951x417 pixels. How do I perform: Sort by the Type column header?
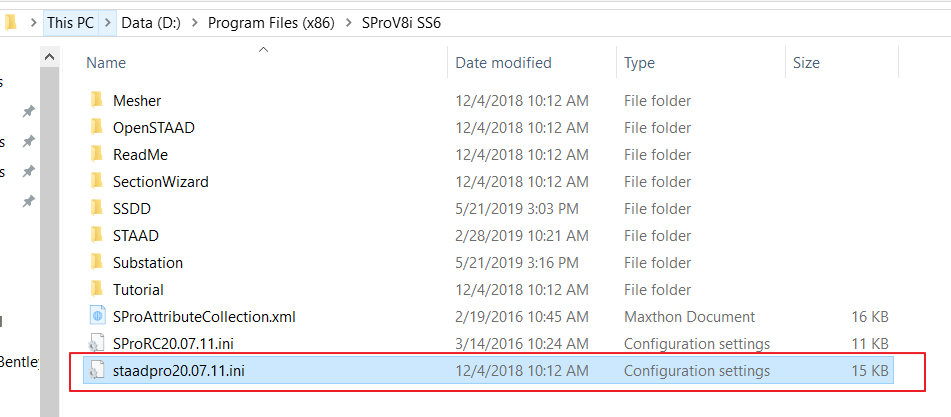tap(639, 63)
